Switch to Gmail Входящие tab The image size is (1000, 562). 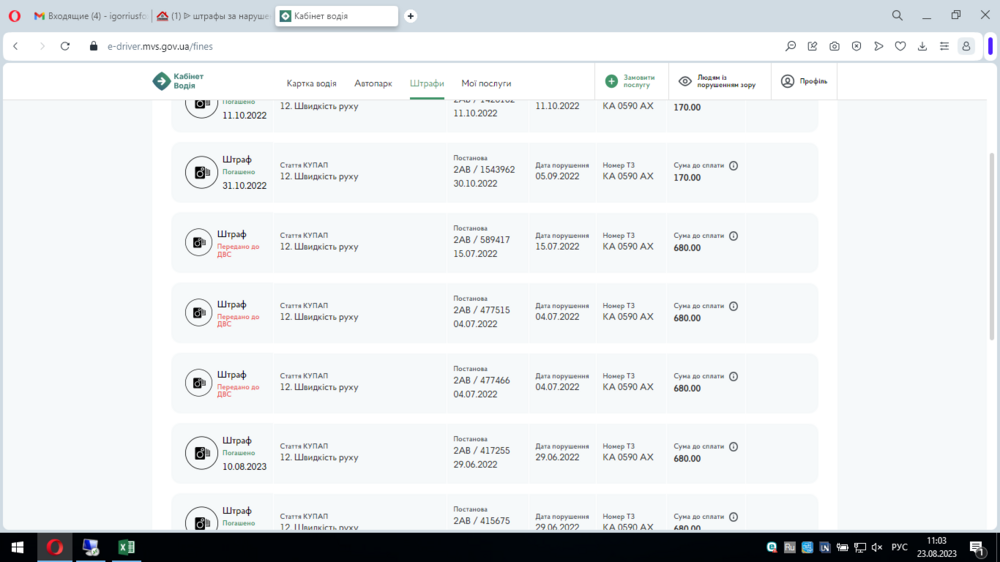pos(88,16)
